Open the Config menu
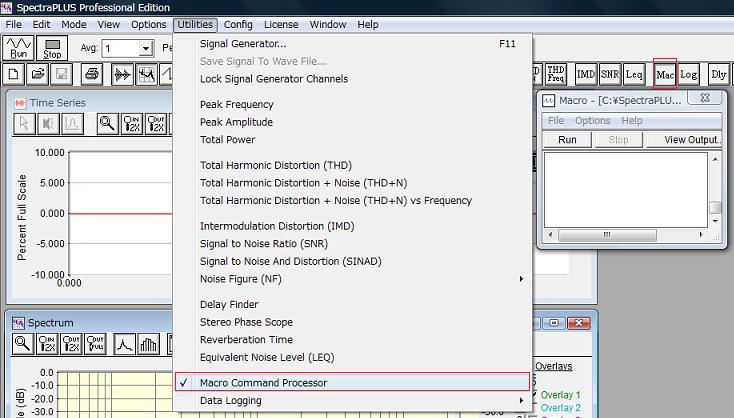 (x=238, y=24)
